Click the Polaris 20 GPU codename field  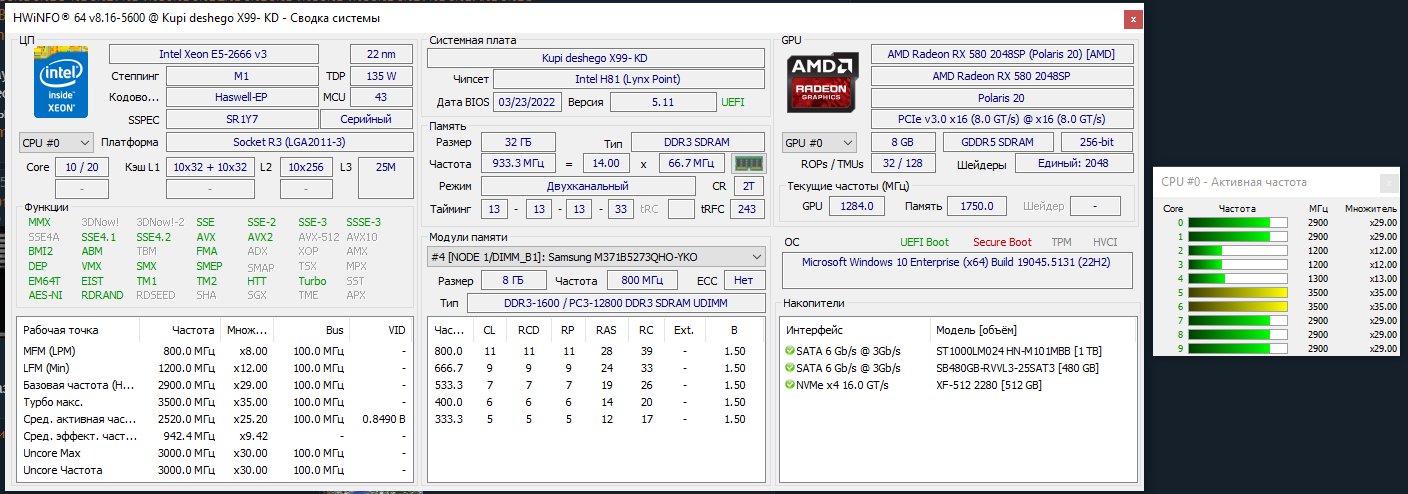[x=1002, y=98]
